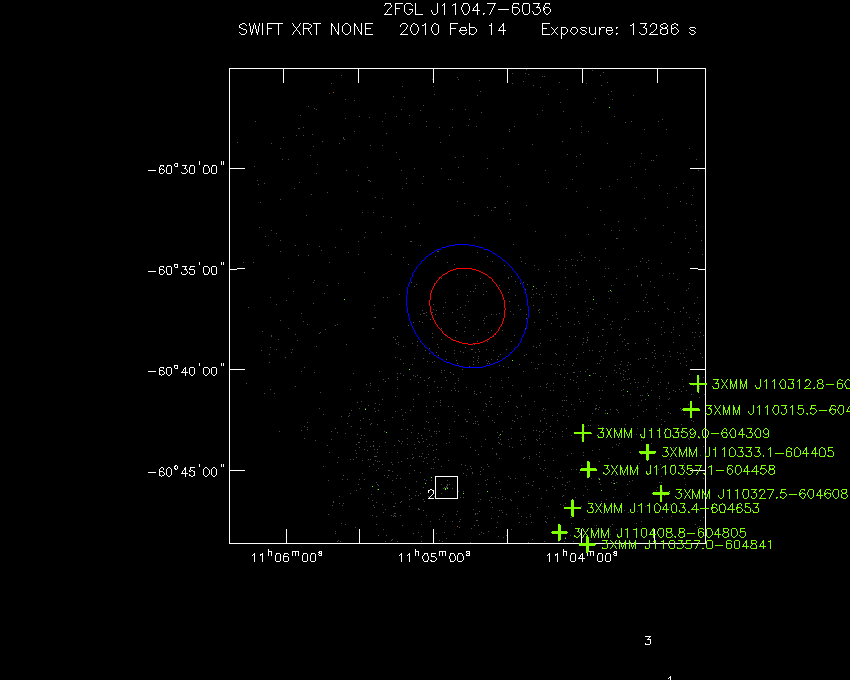This screenshot has height=680, width=850.
Task: Click the green cross marking 3XMM J110327.5-604608
Action: tap(660, 493)
